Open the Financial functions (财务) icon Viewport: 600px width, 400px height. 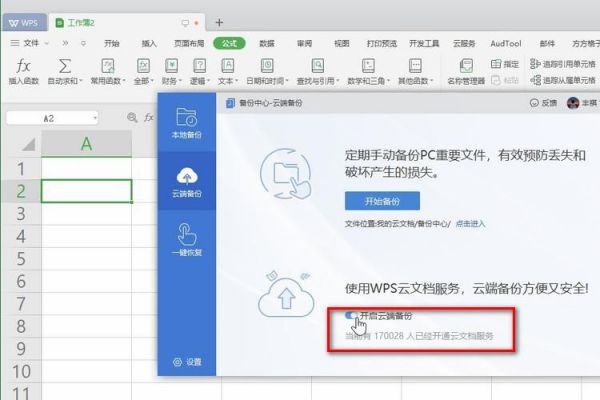(171, 66)
